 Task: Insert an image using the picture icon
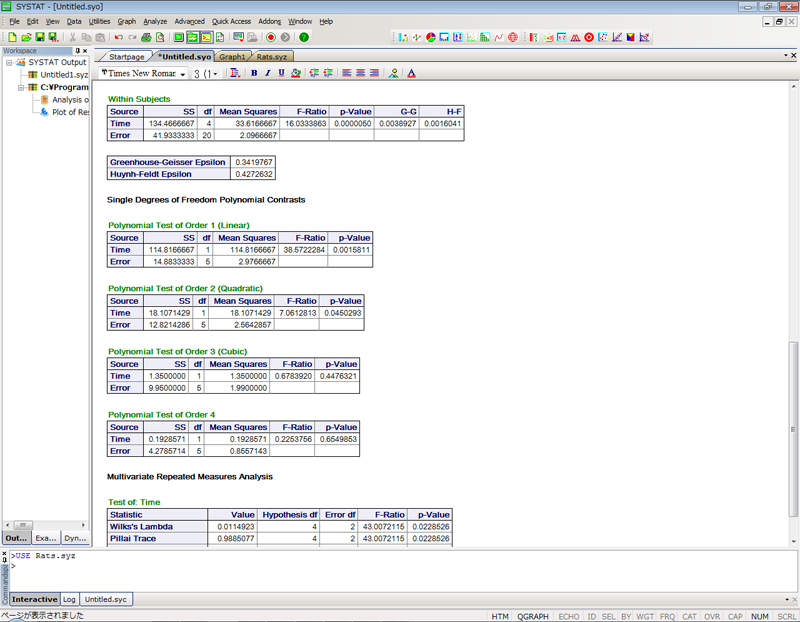(393, 73)
